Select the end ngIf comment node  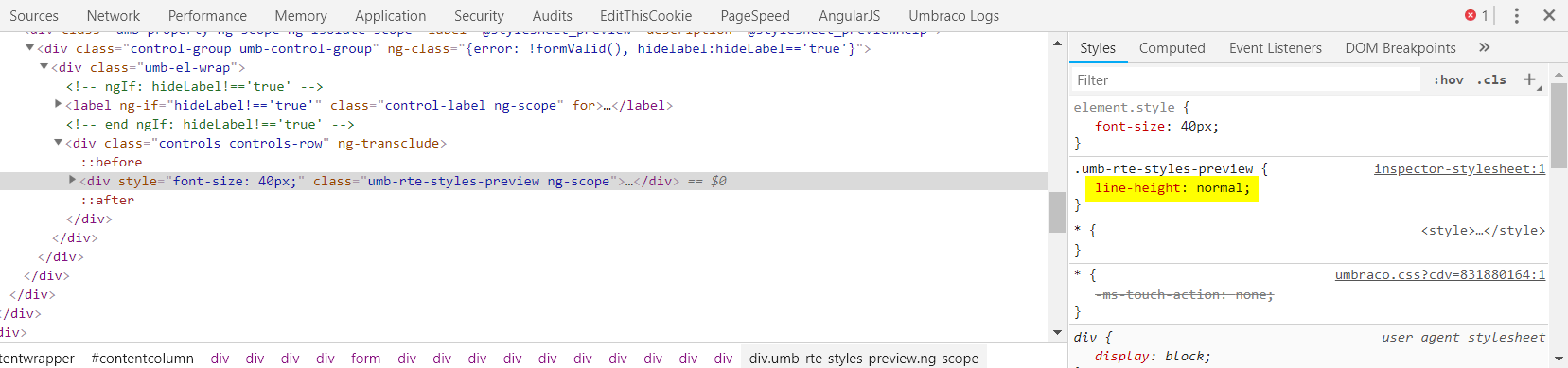pos(210,124)
